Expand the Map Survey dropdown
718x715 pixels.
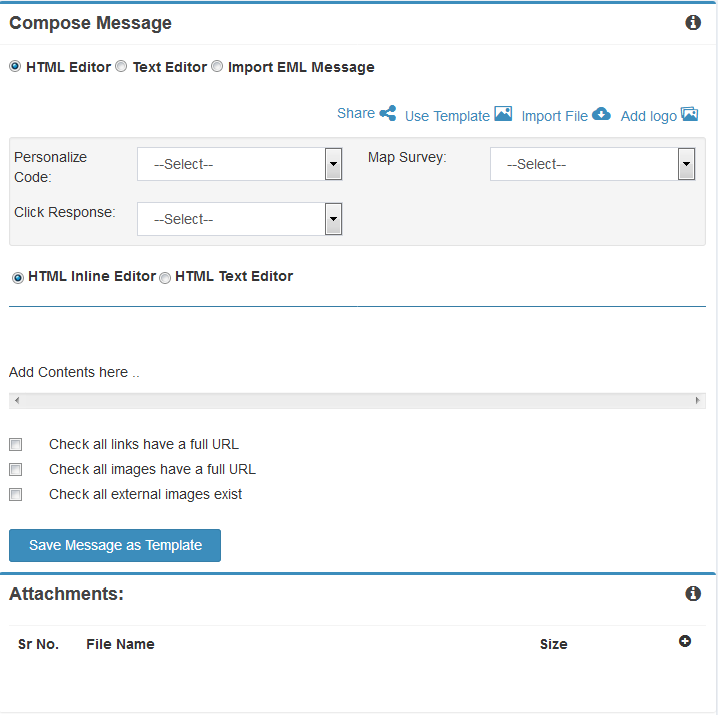[592, 164]
